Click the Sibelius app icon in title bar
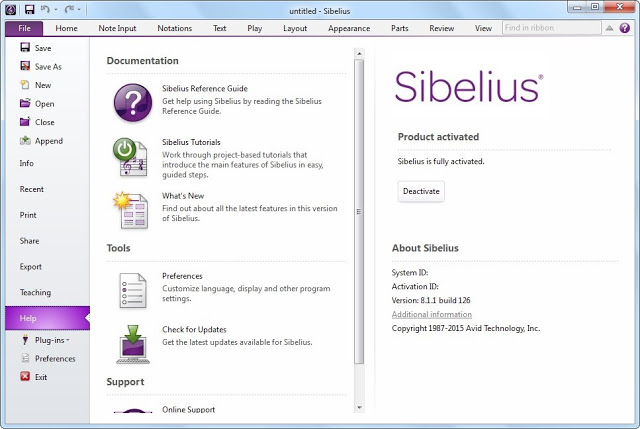This screenshot has width=640, height=429. [11, 9]
